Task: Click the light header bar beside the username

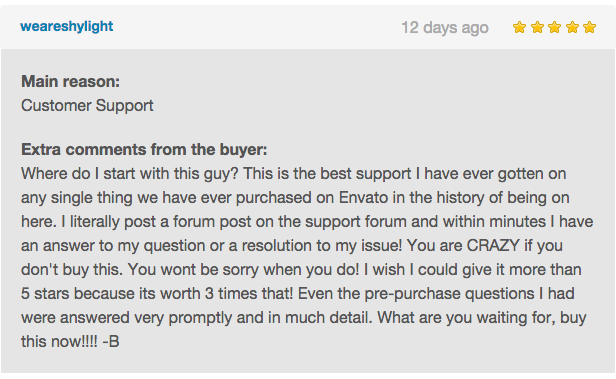Action: point(255,27)
